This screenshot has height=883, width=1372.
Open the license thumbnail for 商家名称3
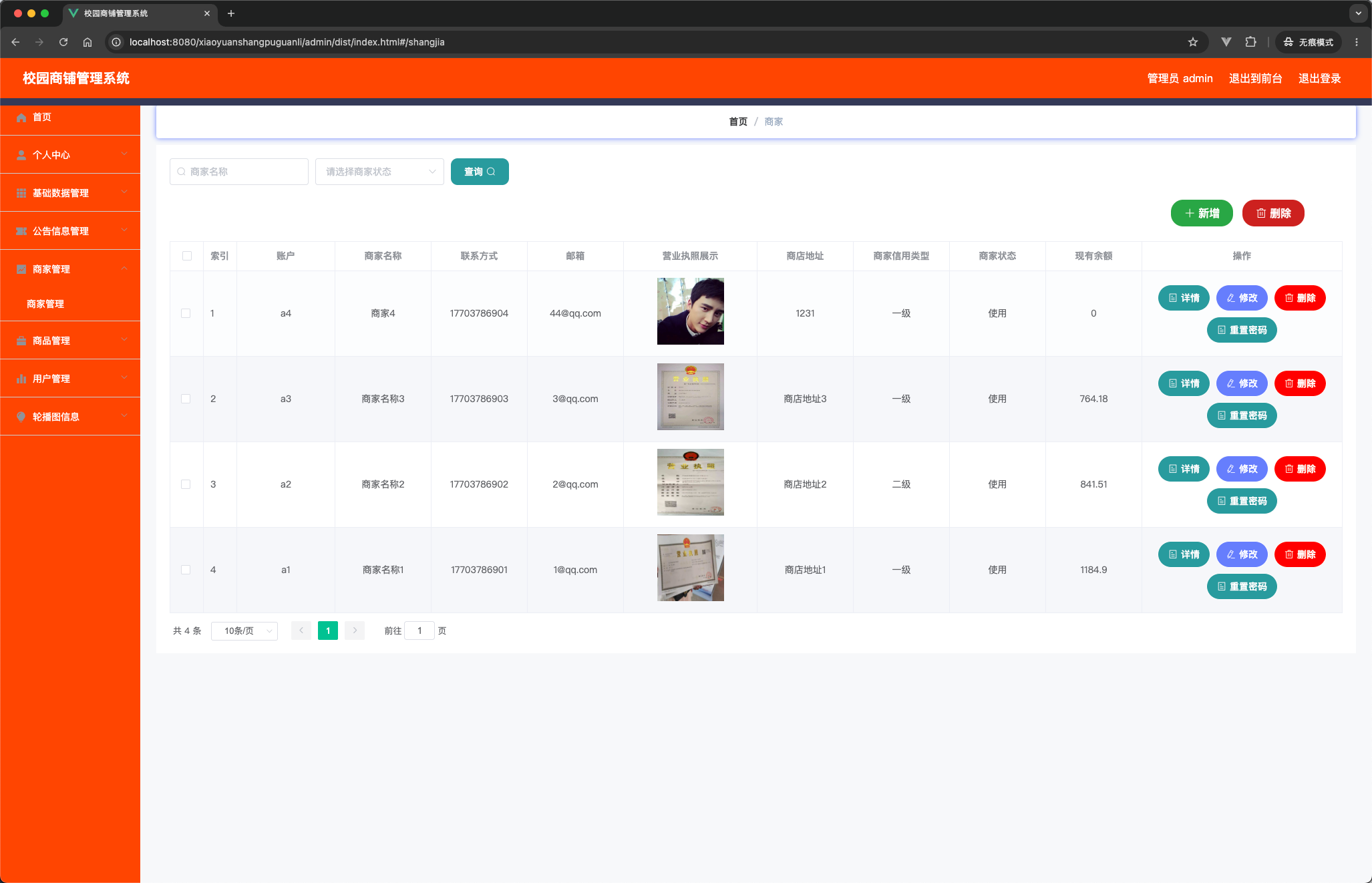click(x=691, y=397)
